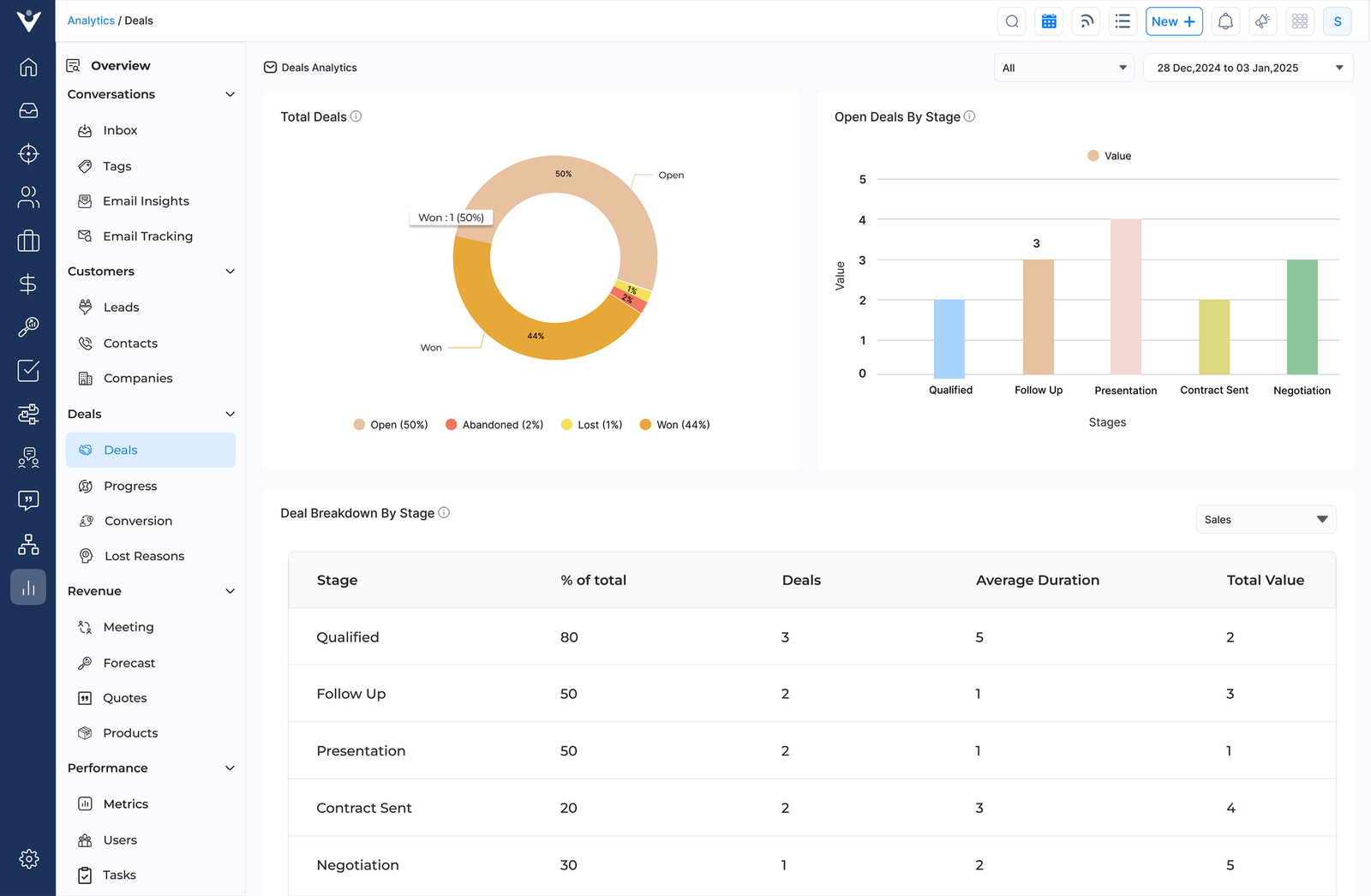The height and width of the screenshot is (896, 1371).
Task: Click the home icon at the sidebar top
Action: [28, 67]
